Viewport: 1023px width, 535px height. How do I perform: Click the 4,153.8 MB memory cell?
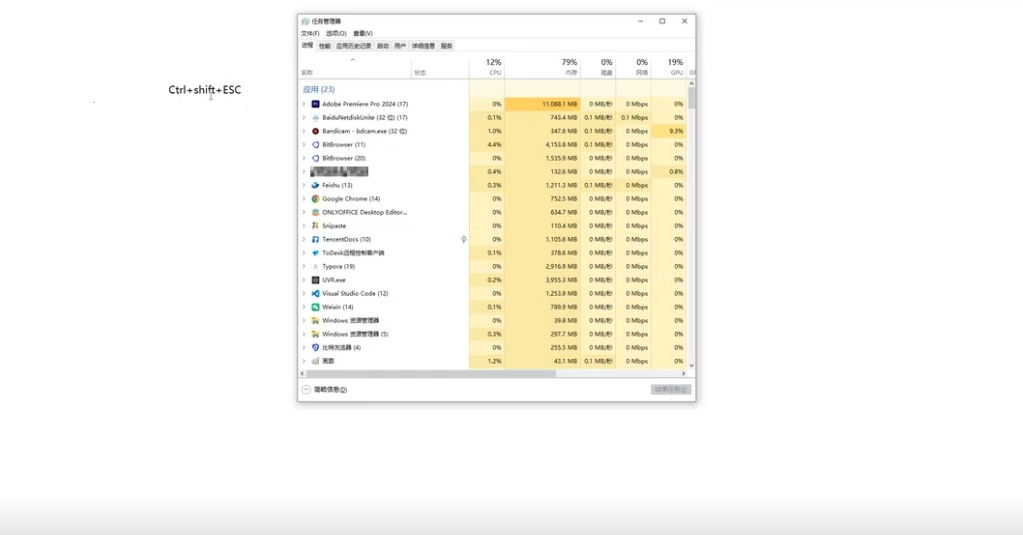[542, 145]
